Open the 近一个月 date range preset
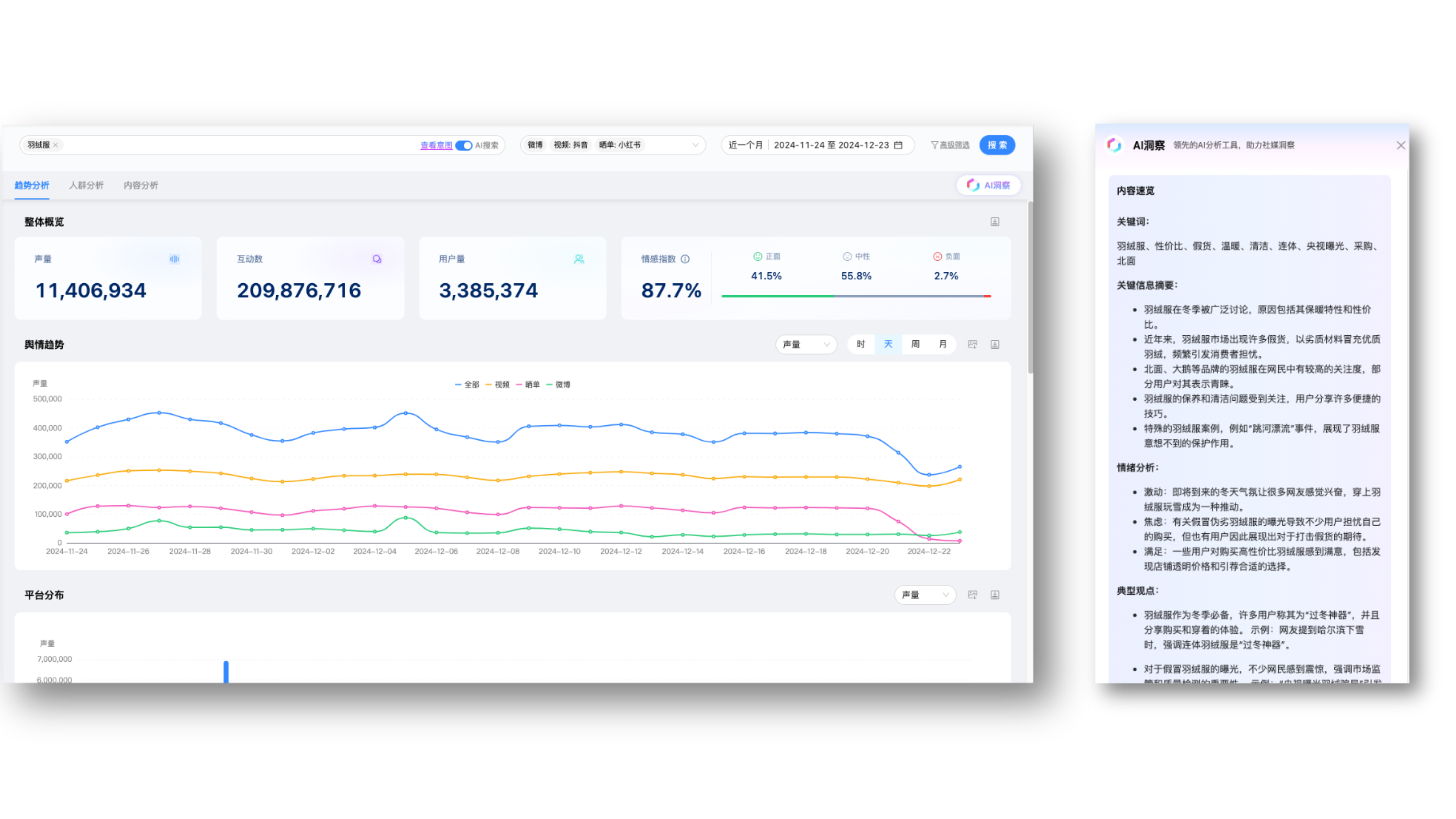This screenshot has height=819, width=1456. [x=745, y=145]
